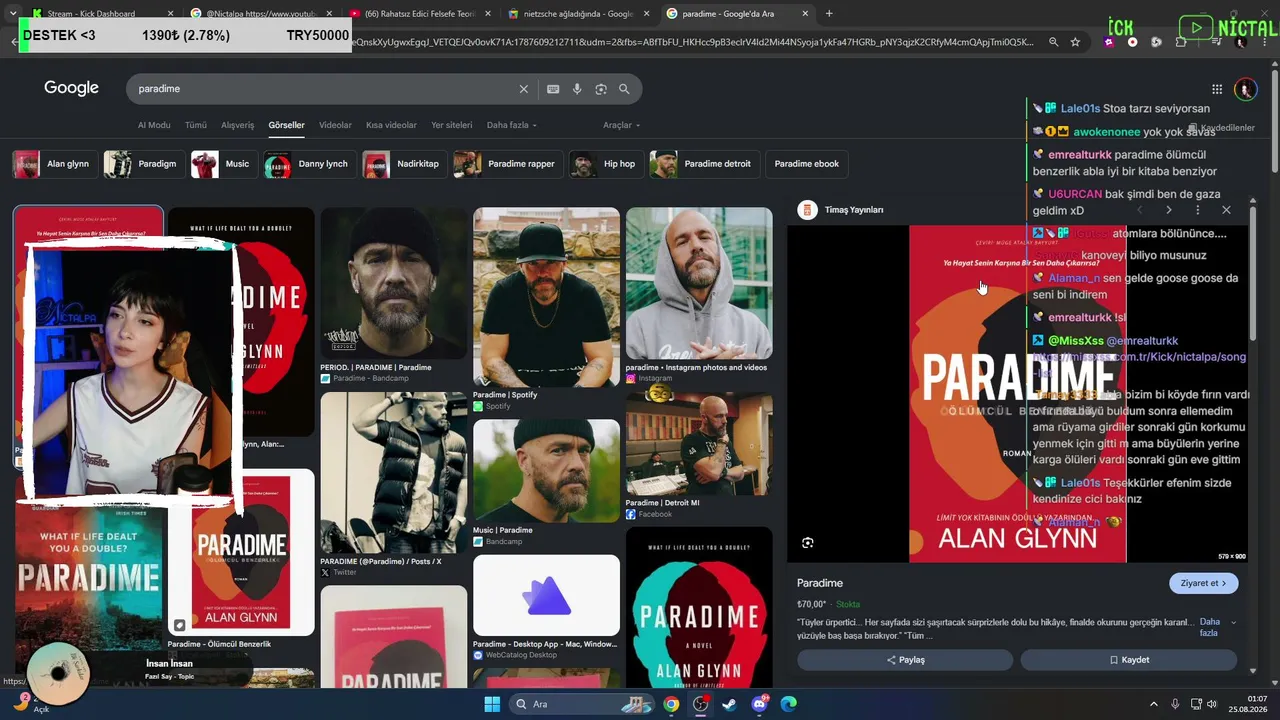Filter images by Danny lynch chip
Image resolution: width=1280 pixels, height=720 pixels.
click(310, 164)
